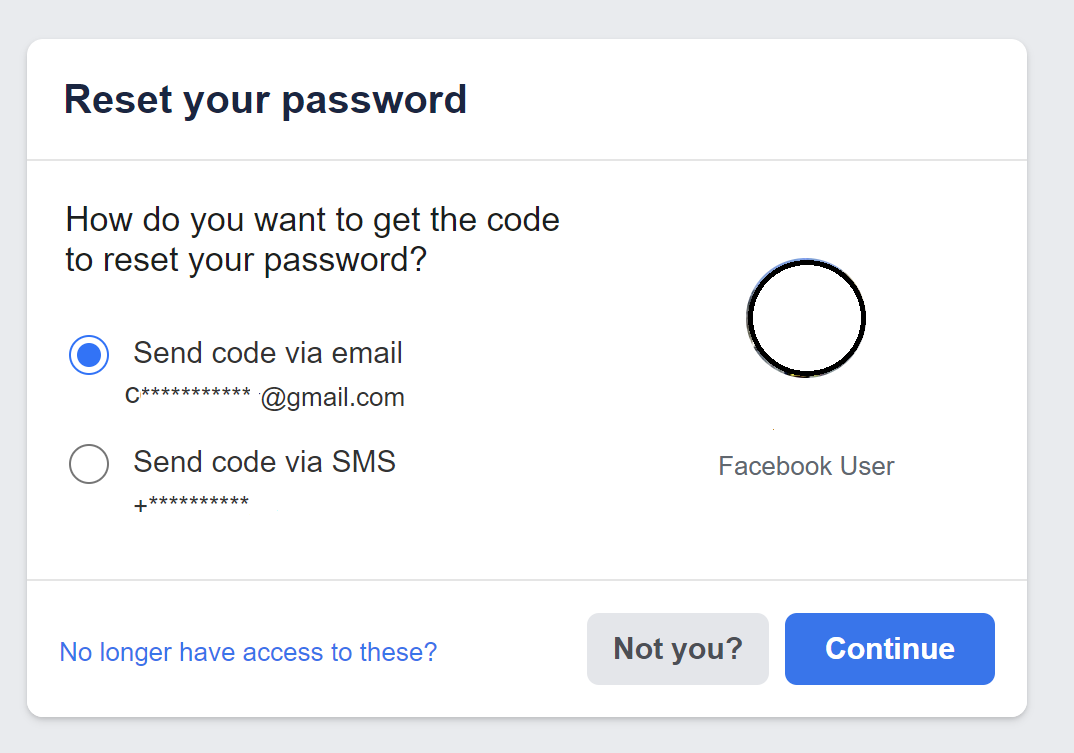Click the 'Send code via email' label text
Image resolution: width=1074 pixels, height=753 pixels.
pyautogui.click(x=267, y=353)
